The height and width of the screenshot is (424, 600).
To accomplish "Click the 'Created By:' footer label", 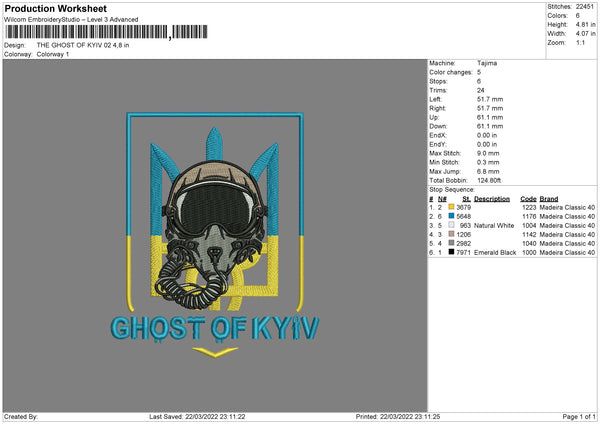I will click(21, 417).
